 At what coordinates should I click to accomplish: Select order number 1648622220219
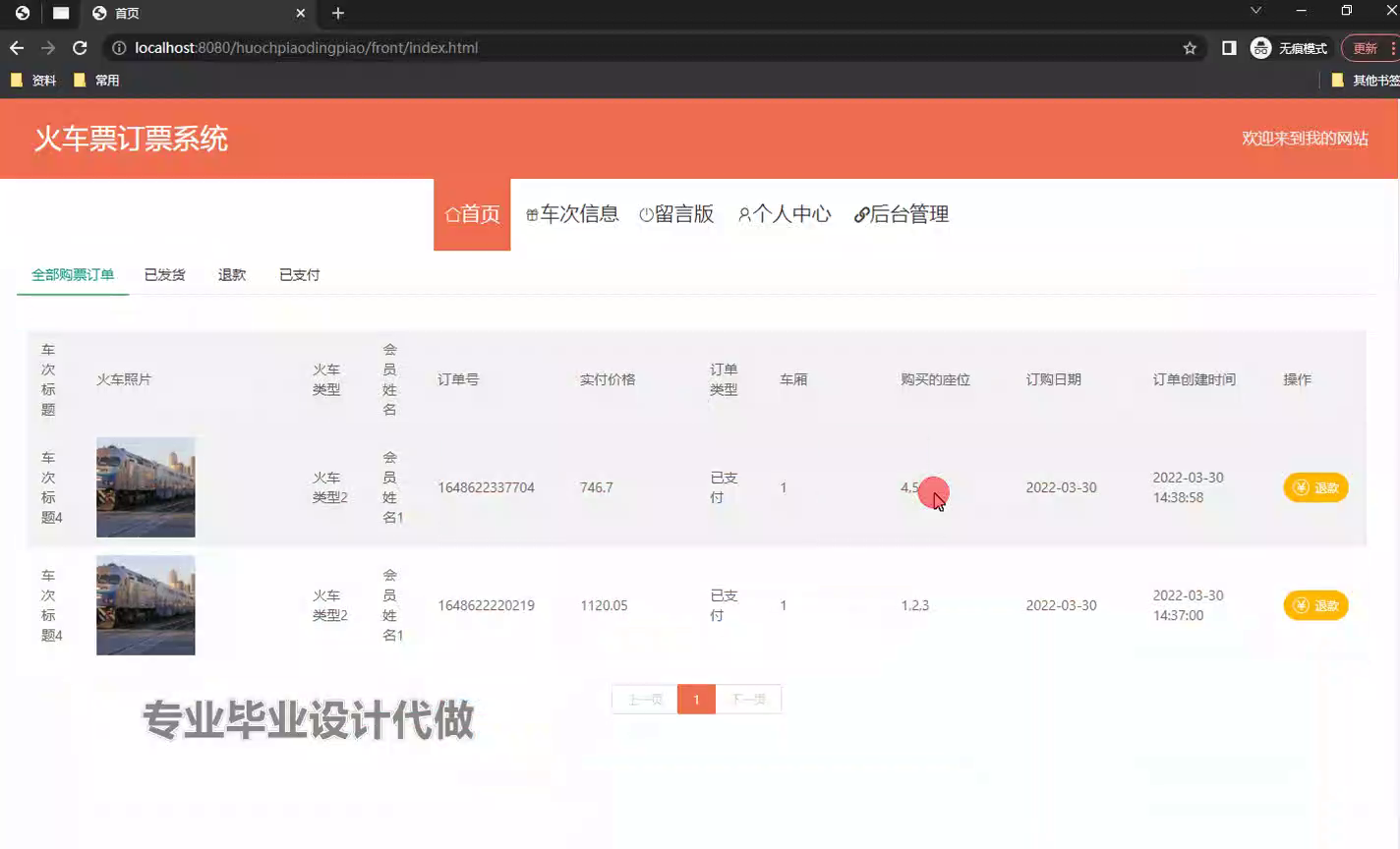tap(486, 605)
